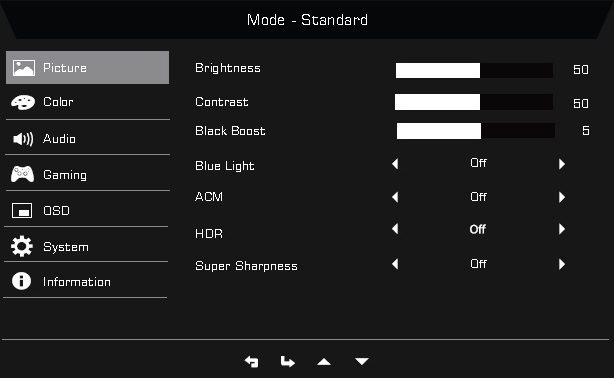Open Information via the i icon
This screenshot has width=614, height=378.
click(21, 281)
